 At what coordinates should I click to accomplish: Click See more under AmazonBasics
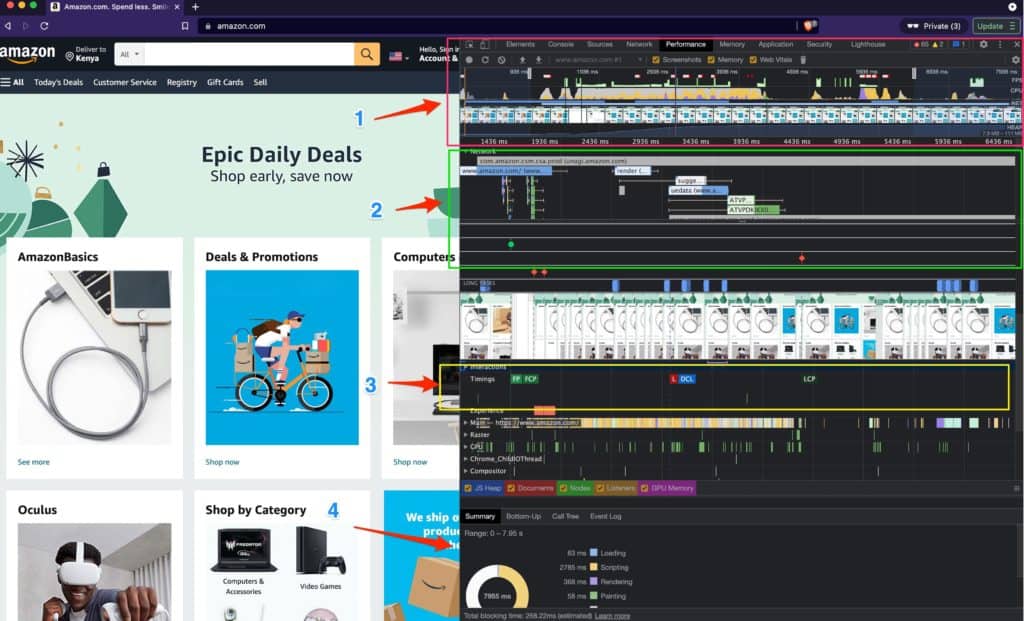(33, 462)
